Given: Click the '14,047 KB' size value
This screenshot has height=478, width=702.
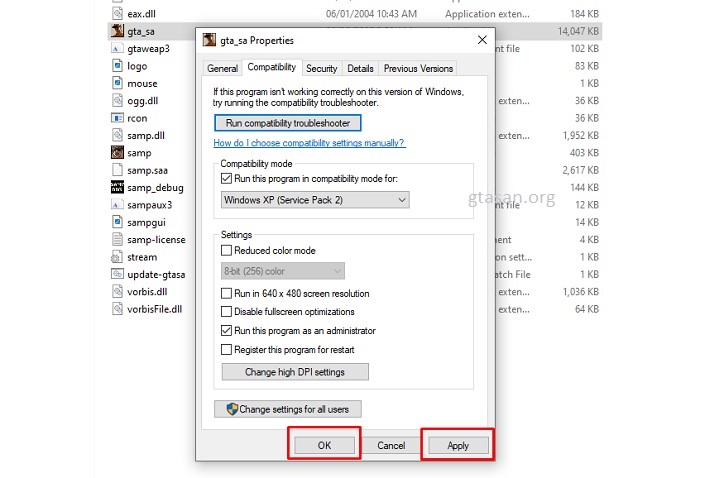Looking at the screenshot, I should coord(578,31).
